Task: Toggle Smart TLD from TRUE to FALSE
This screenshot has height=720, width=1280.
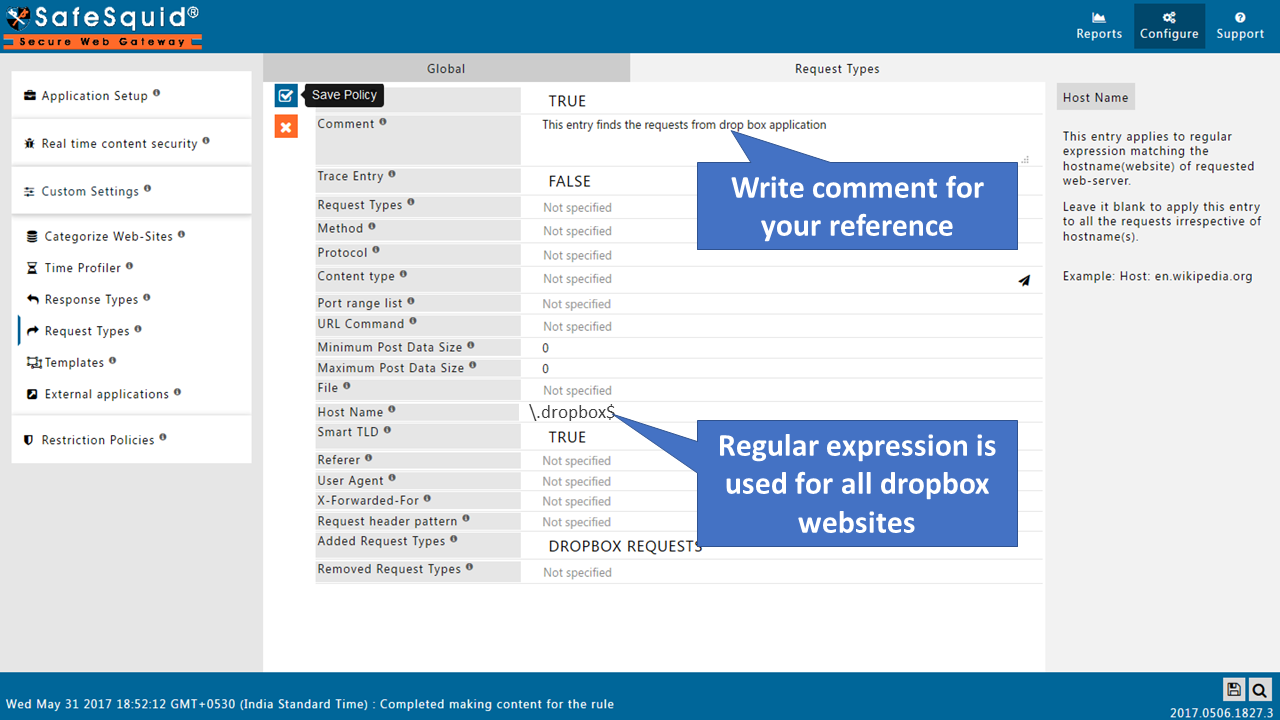Action: pos(567,437)
